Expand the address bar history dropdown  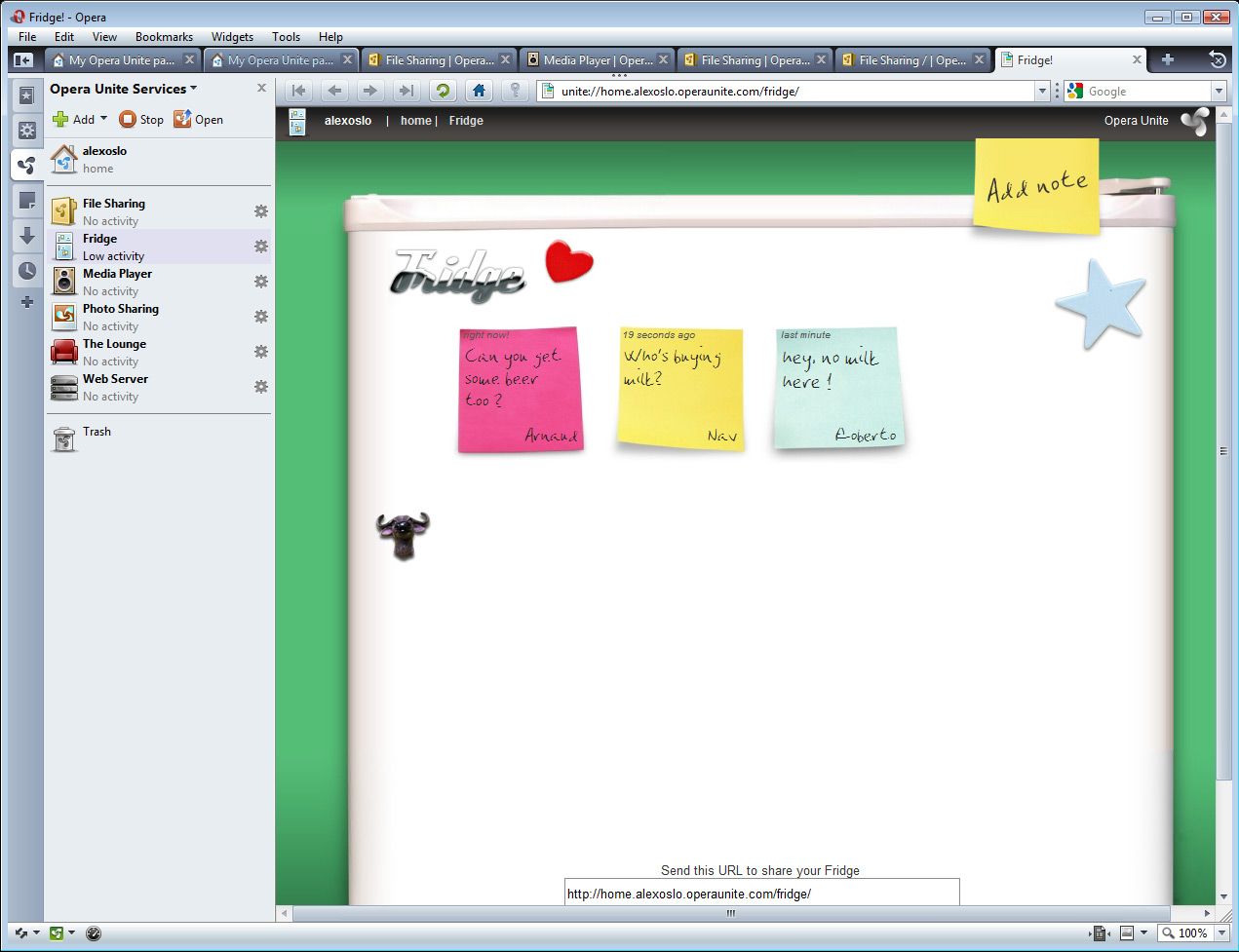1042,92
